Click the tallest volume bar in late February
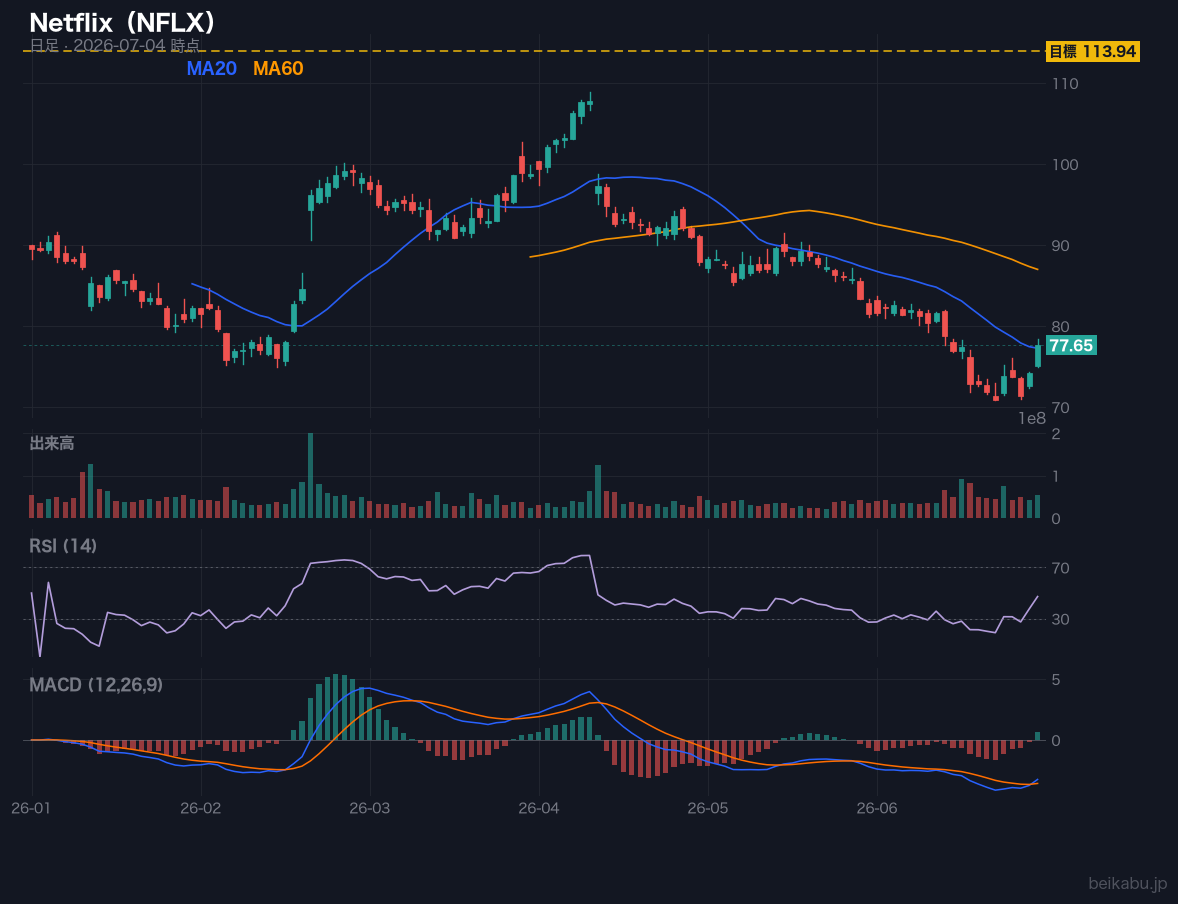Image resolution: width=1178 pixels, height=904 pixels. [x=310, y=475]
